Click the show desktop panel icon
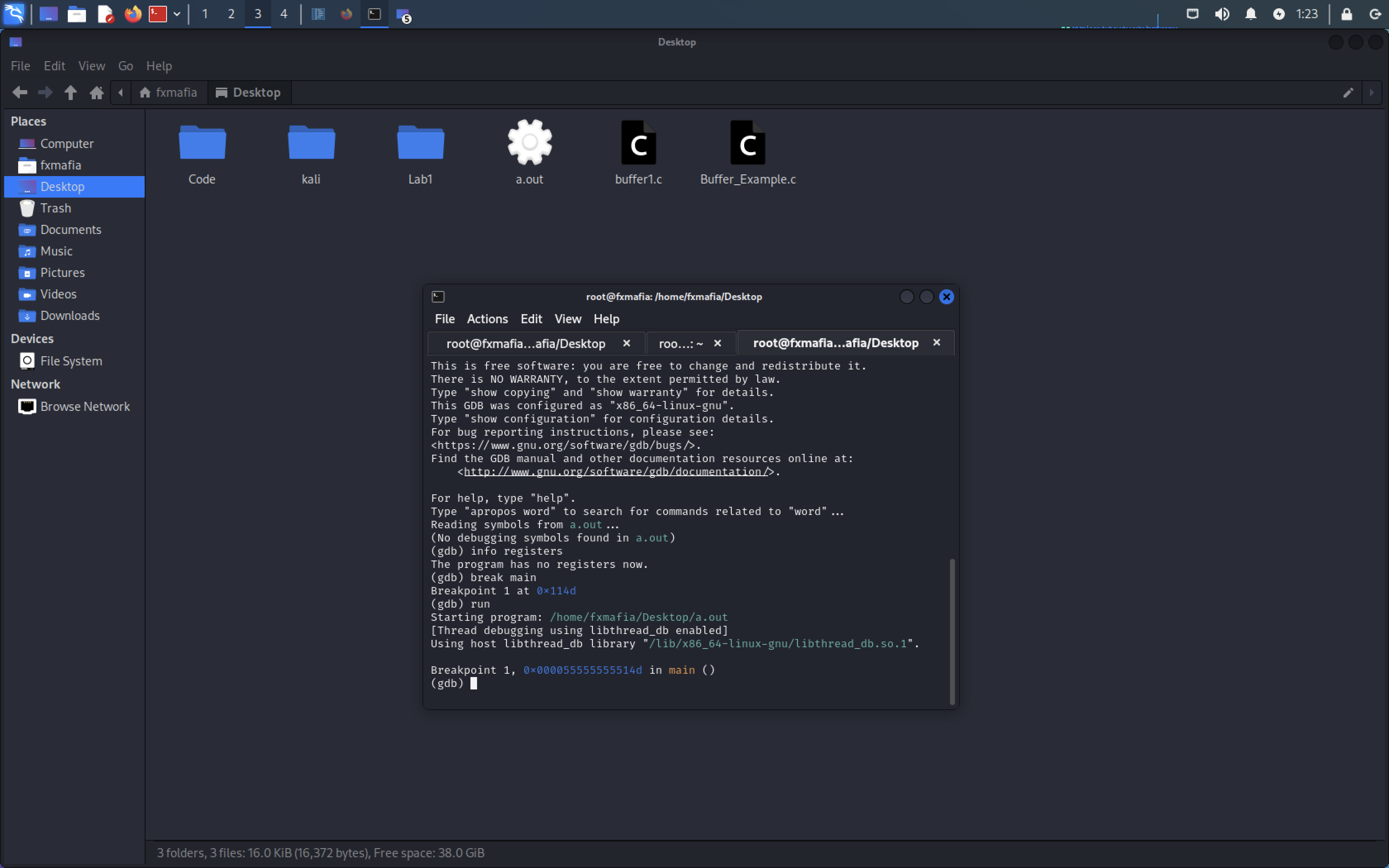The width and height of the screenshot is (1389, 868). click(x=48, y=14)
